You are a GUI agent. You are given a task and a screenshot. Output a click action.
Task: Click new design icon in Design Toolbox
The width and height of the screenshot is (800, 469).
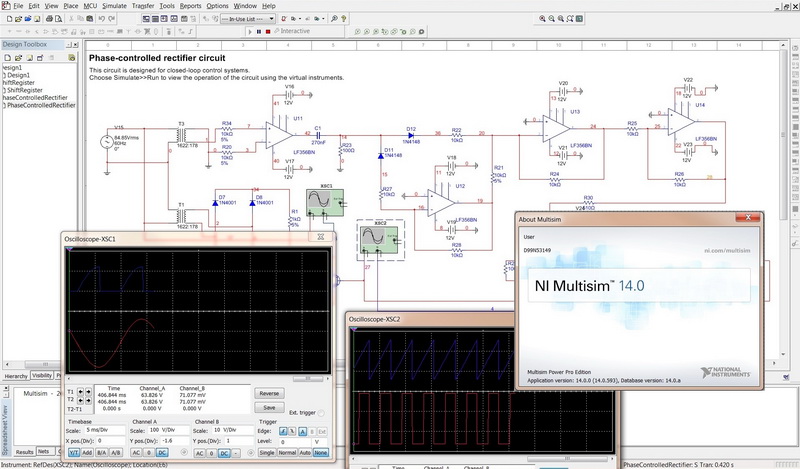click(x=8, y=58)
